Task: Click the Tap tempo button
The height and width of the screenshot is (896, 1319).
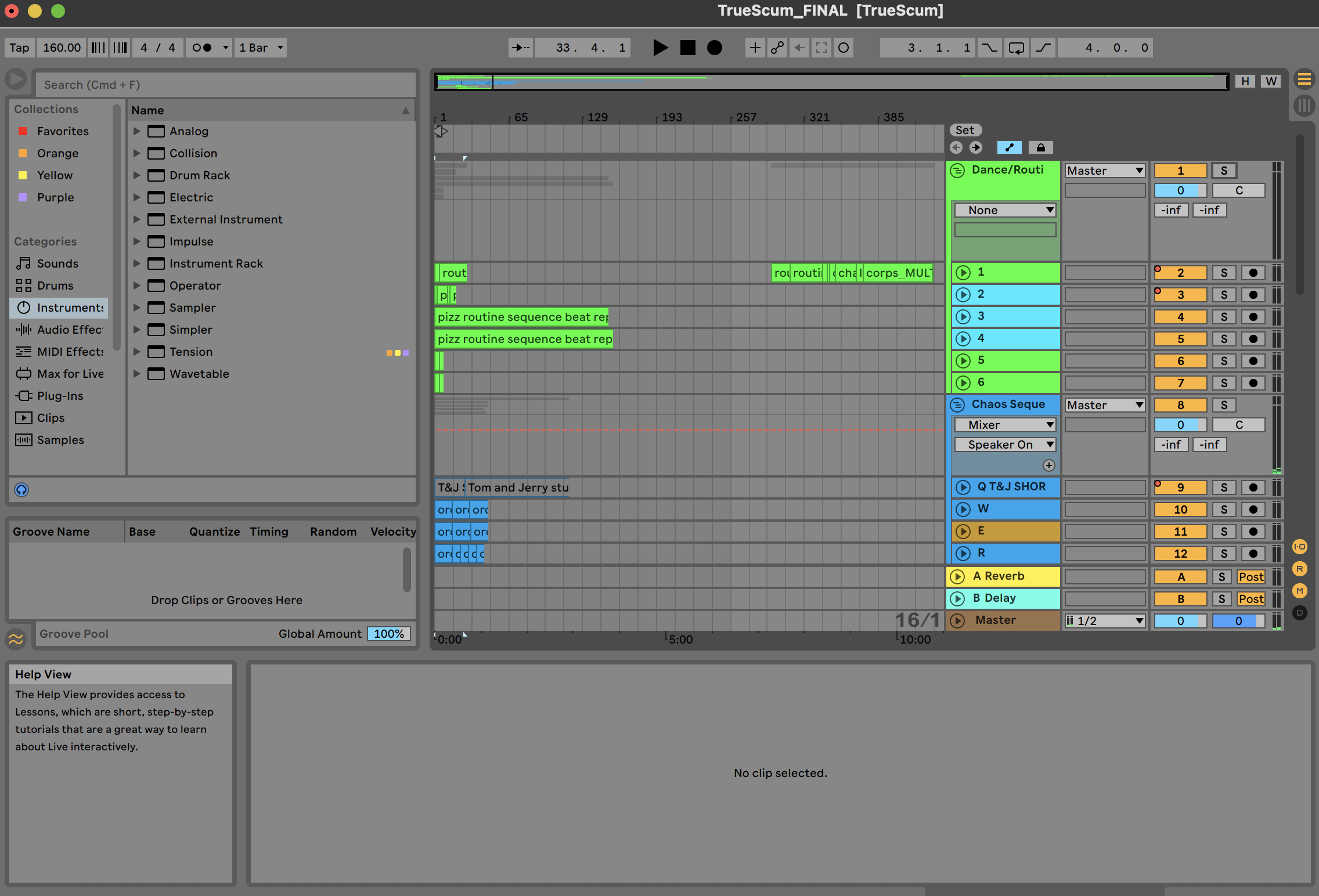Action: click(x=19, y=48)
